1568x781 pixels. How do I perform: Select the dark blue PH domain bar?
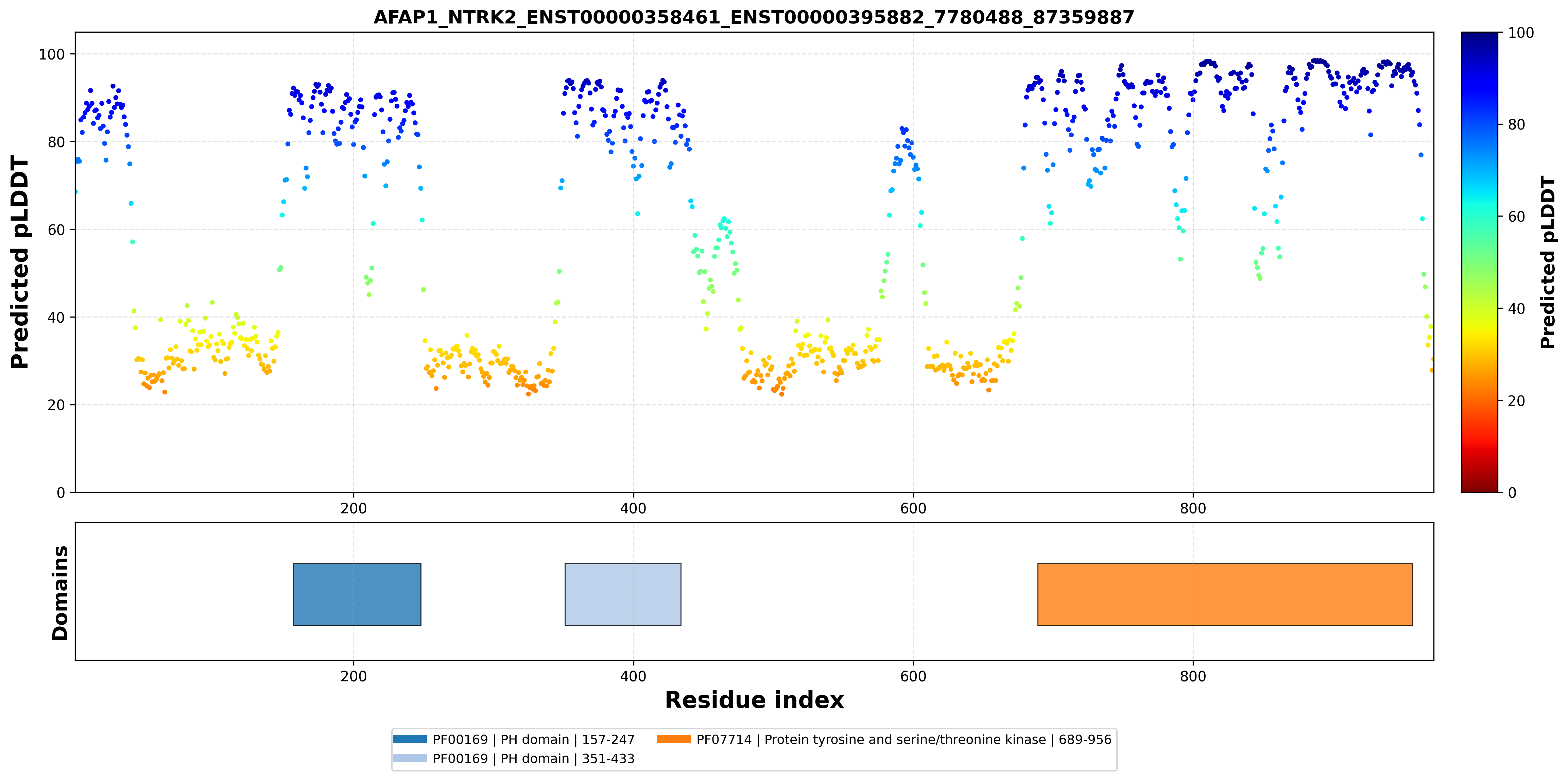357,594
